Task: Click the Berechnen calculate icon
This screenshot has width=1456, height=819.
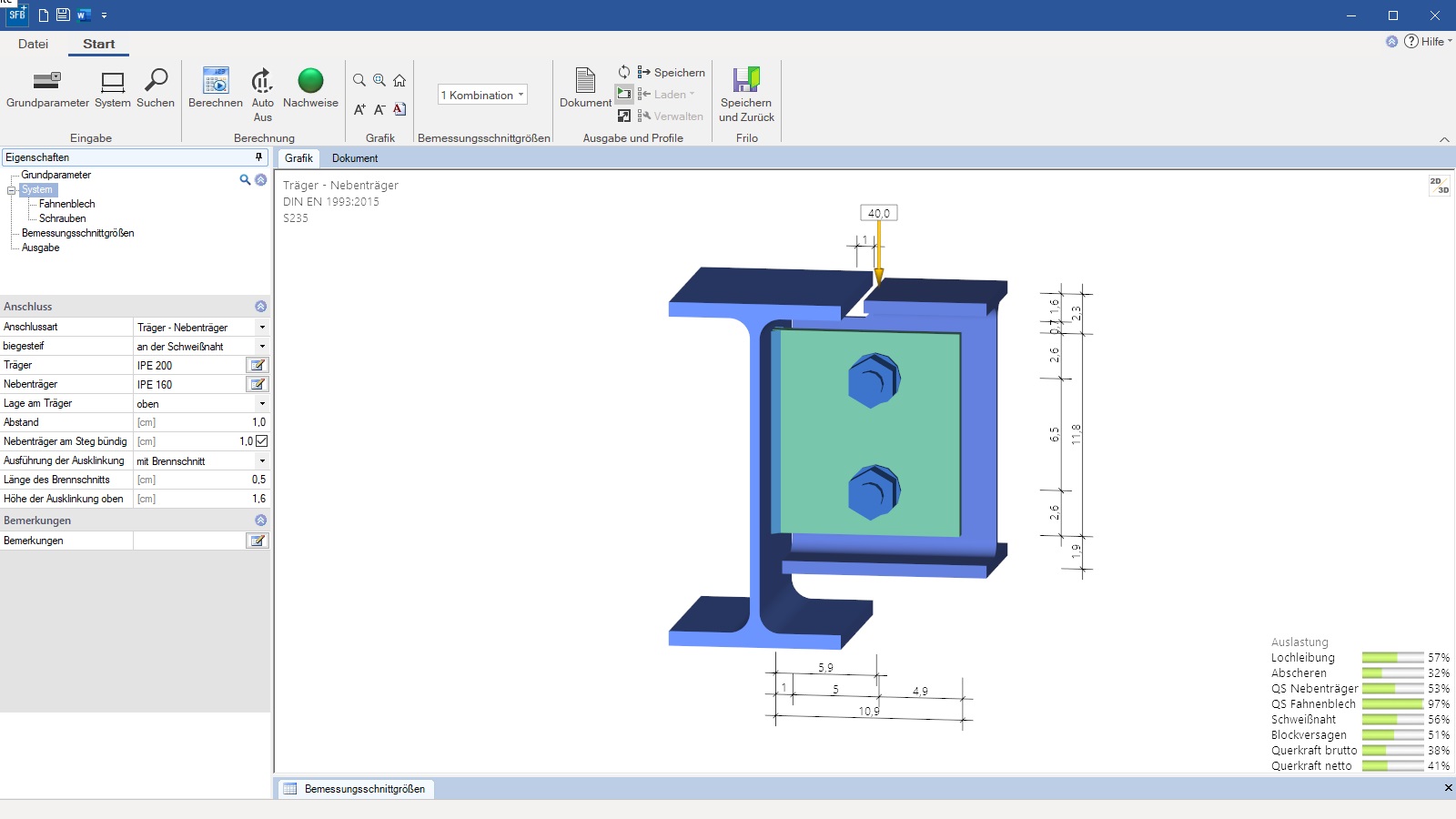Action: pos(216,82)
